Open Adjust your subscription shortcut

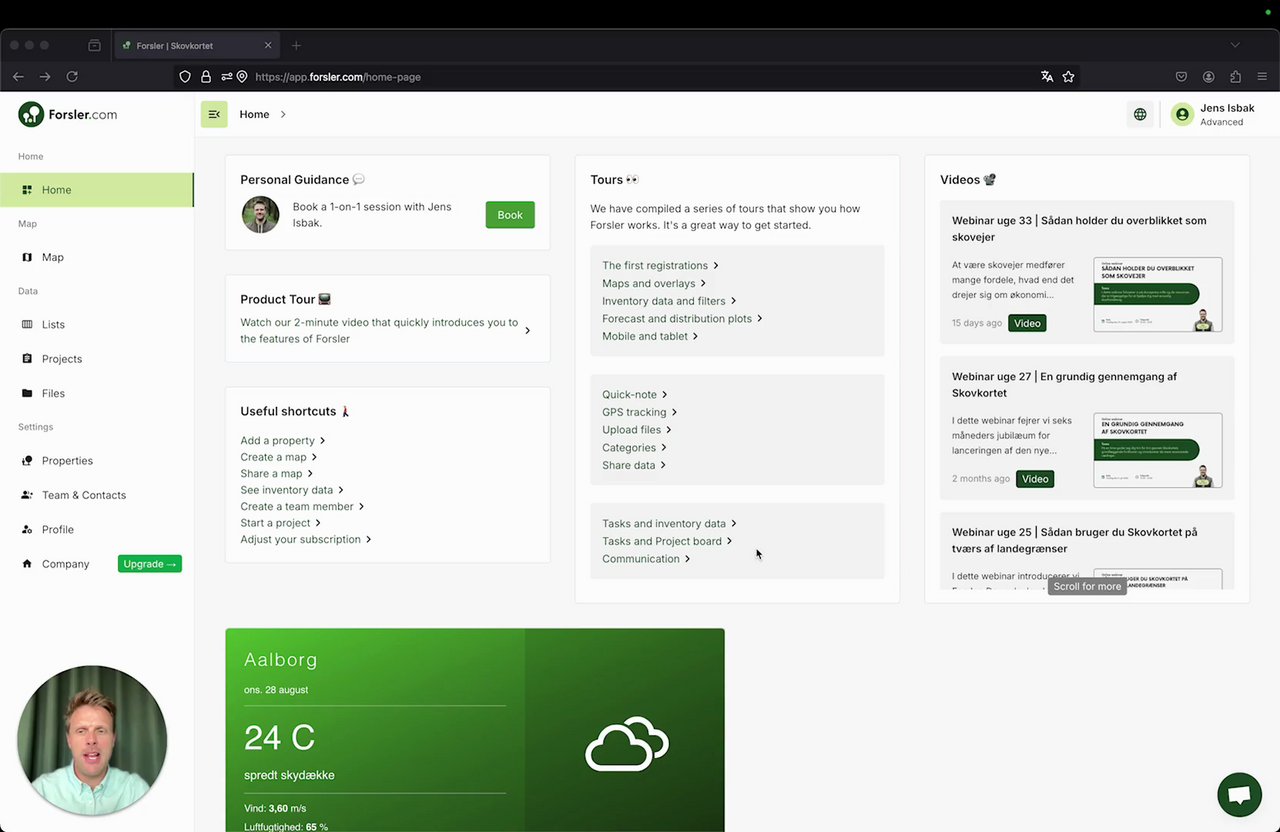tap(306, 539)
